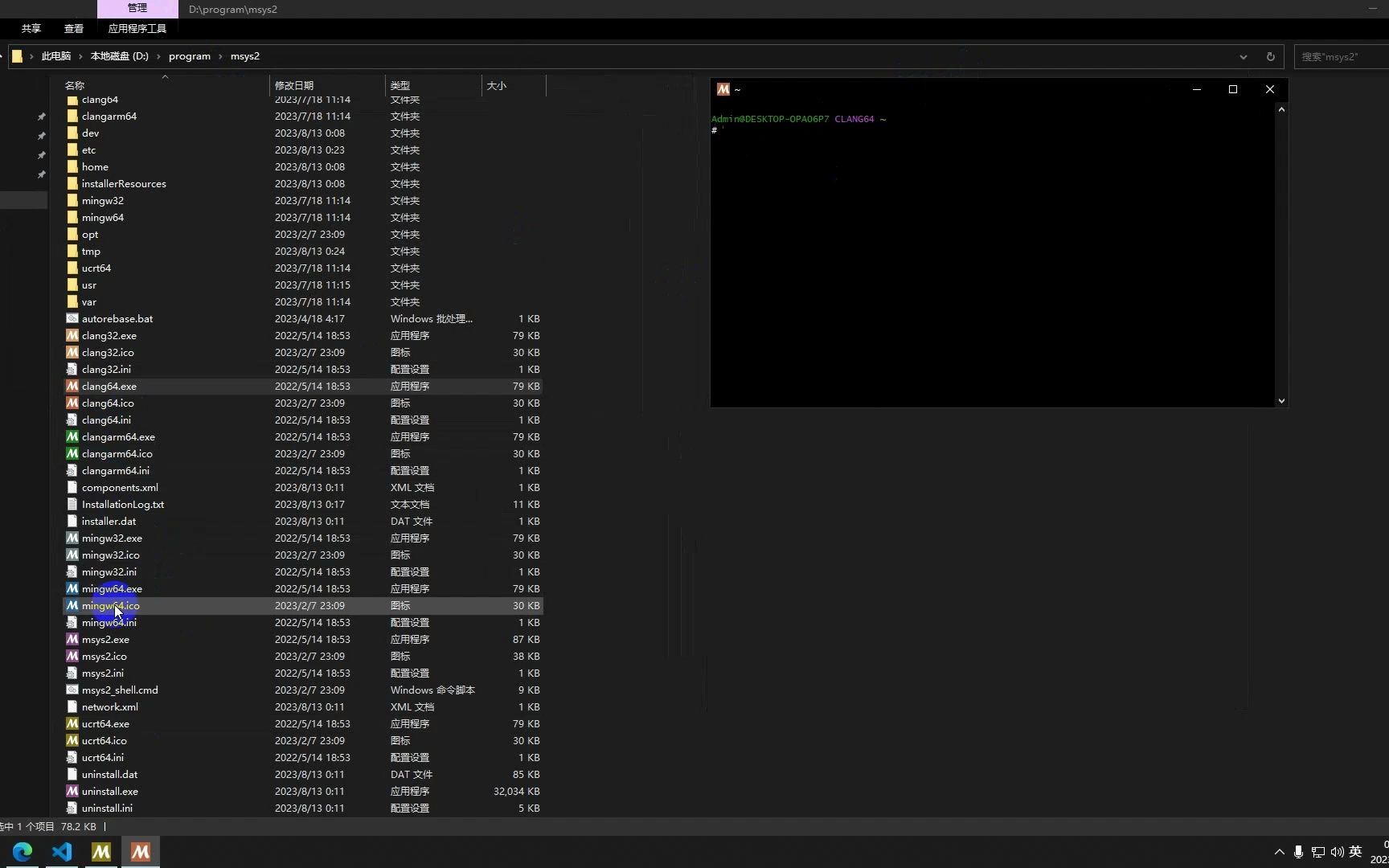This screenshot has width=1389, height=868.
Task: Select the home folder icon
Action: pos(72,167)
